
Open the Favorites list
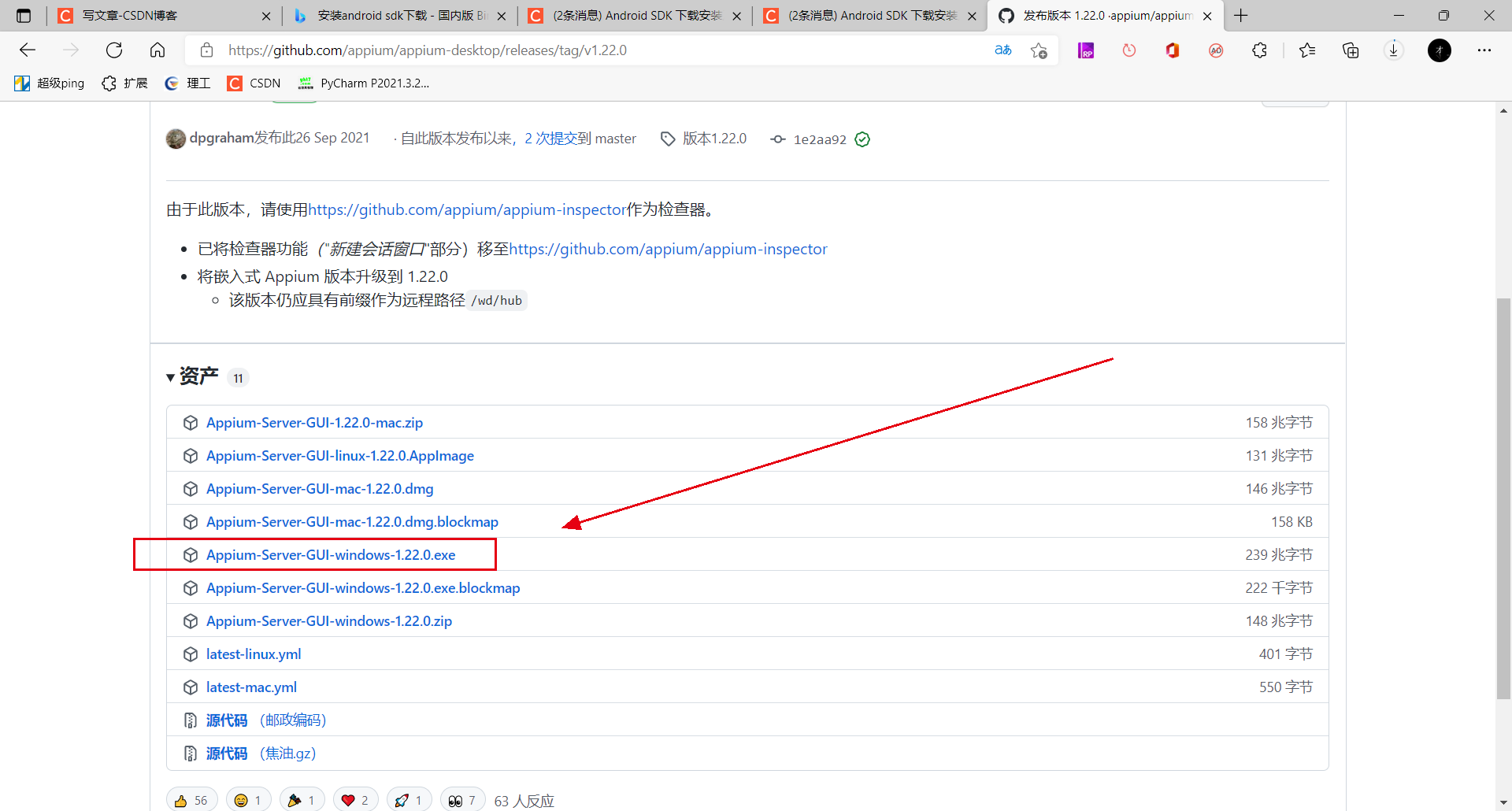coord(1307,50)
